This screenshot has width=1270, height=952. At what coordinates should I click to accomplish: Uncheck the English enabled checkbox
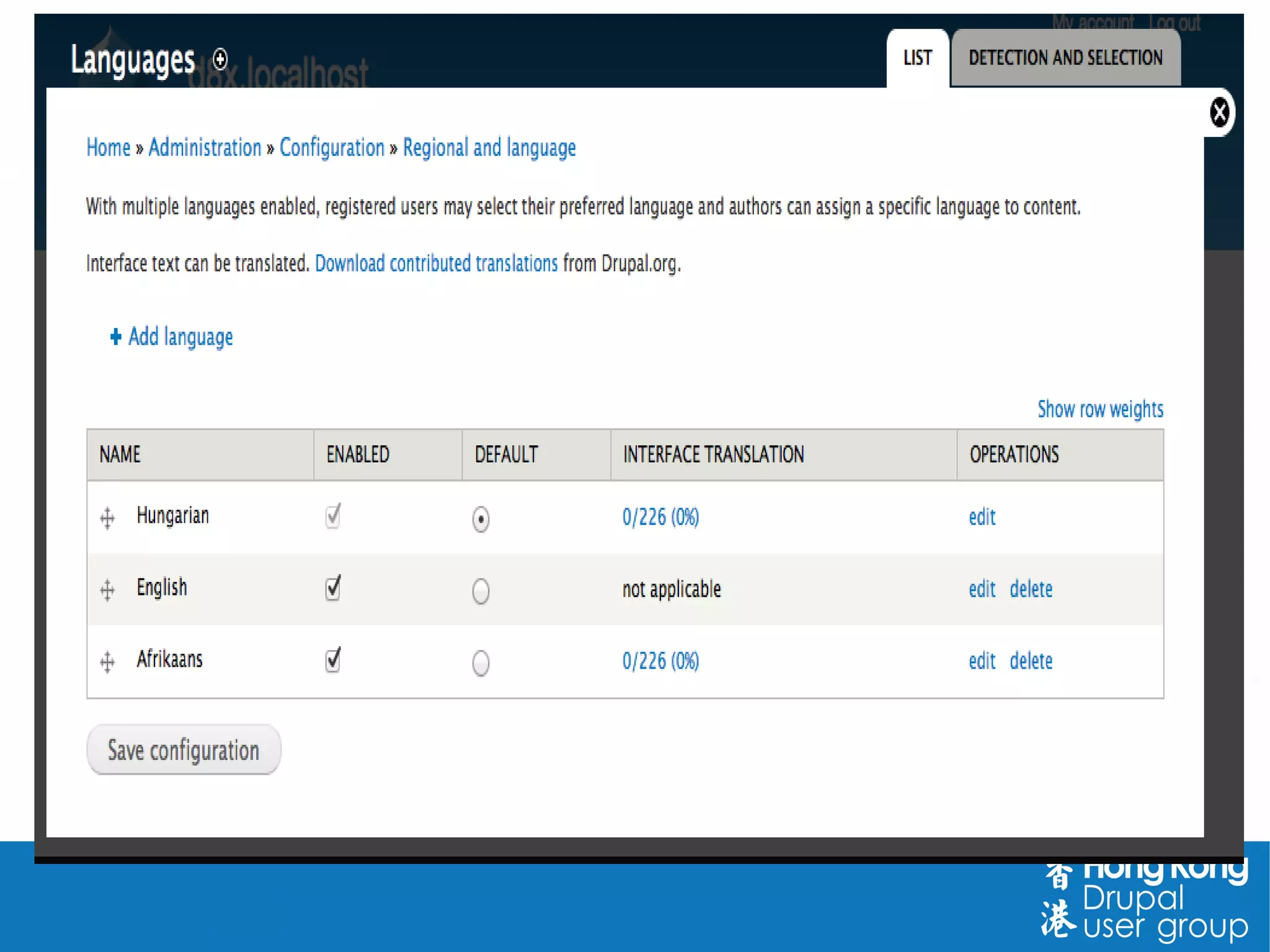[x=333, y=589]
